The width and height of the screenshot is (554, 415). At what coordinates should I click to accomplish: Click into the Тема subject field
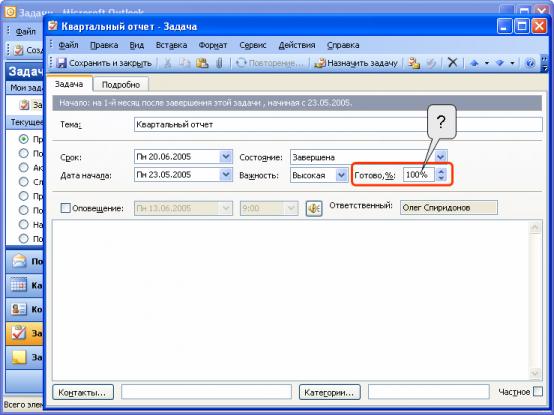(x=338, y=125)
